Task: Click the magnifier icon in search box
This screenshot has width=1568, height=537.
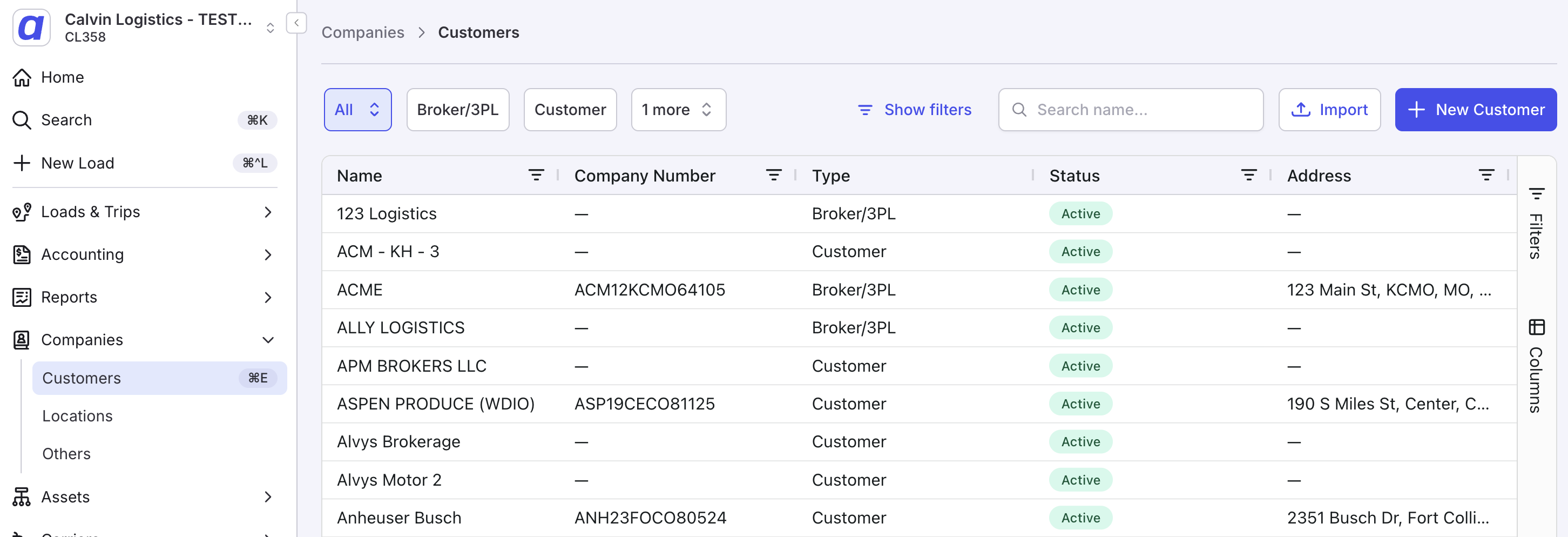Action: pos(1019,110)
